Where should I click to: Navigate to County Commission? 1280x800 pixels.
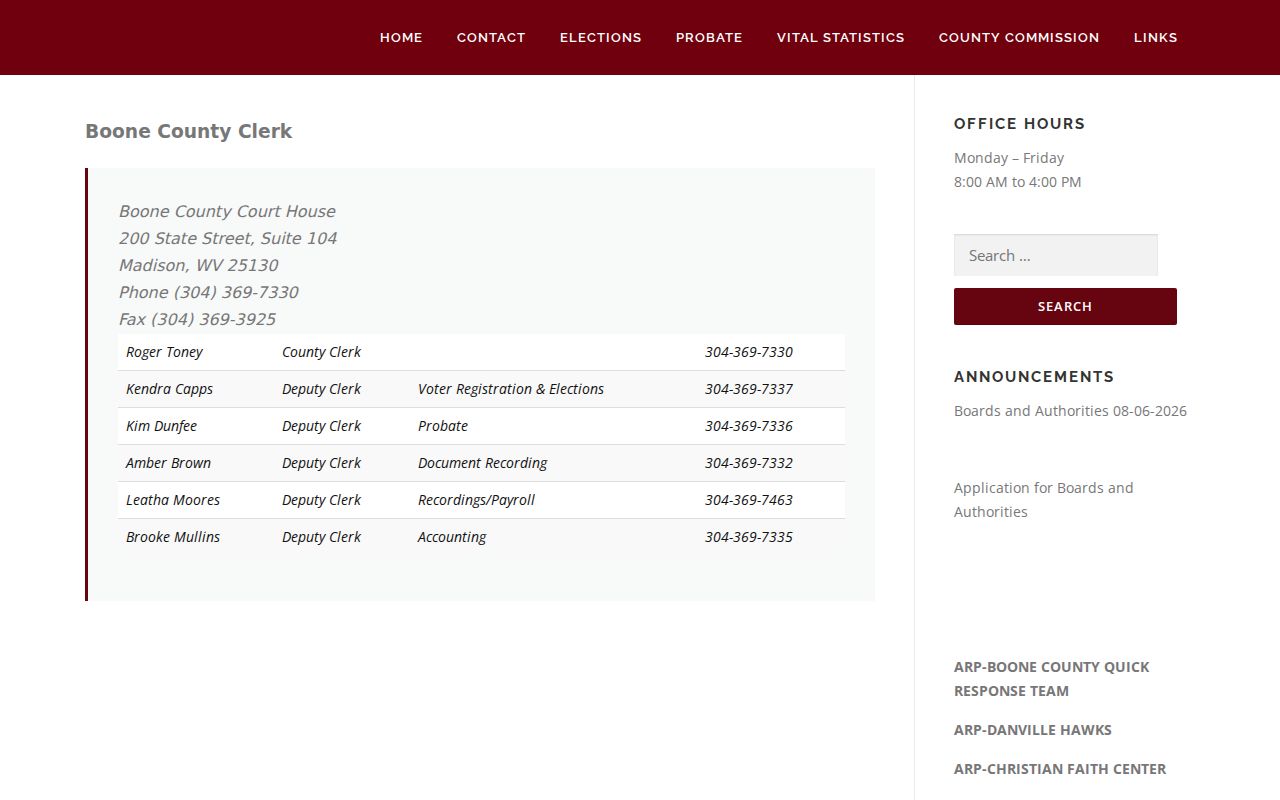tap(1019, 37)
